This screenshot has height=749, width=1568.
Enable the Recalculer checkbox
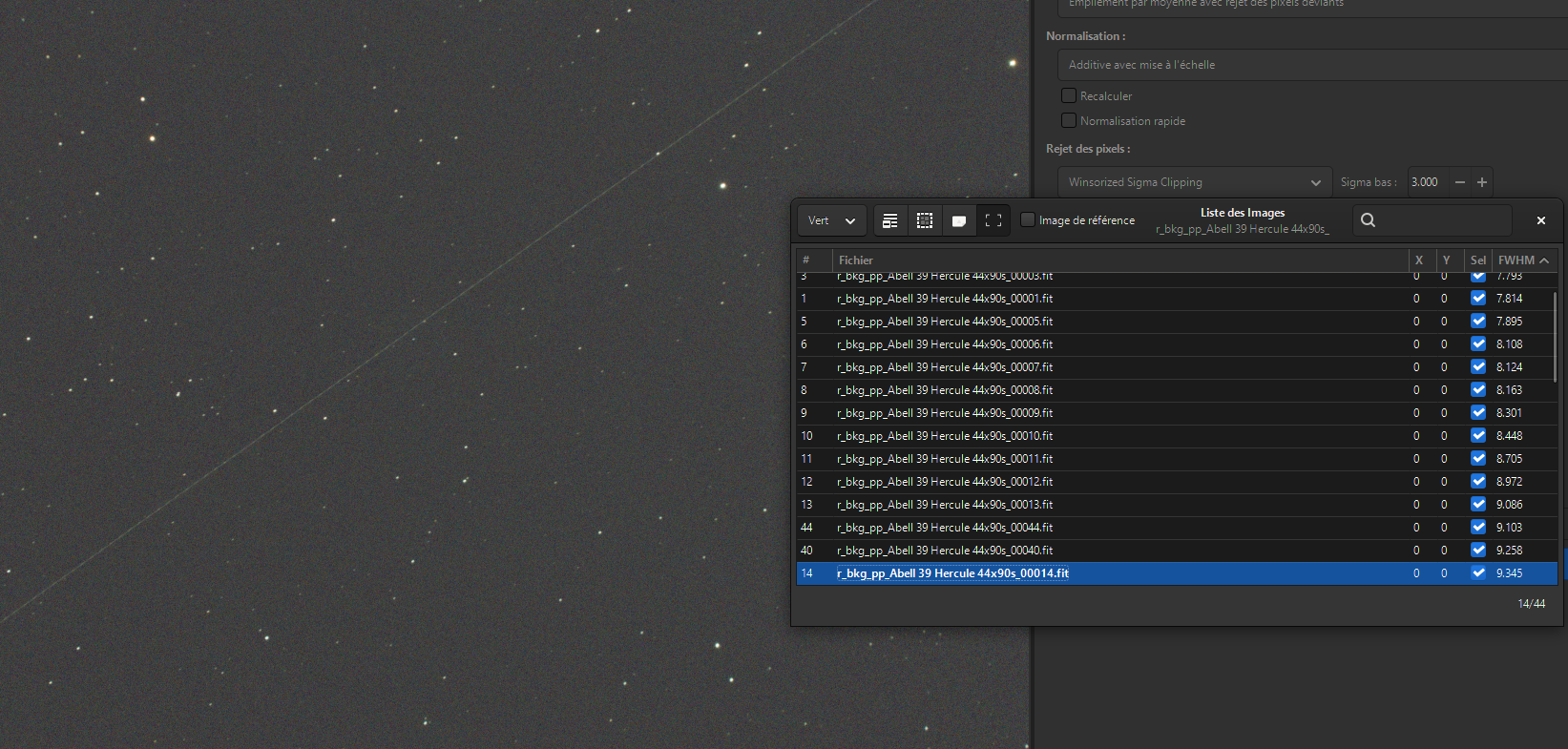[x=1069, y=95]
